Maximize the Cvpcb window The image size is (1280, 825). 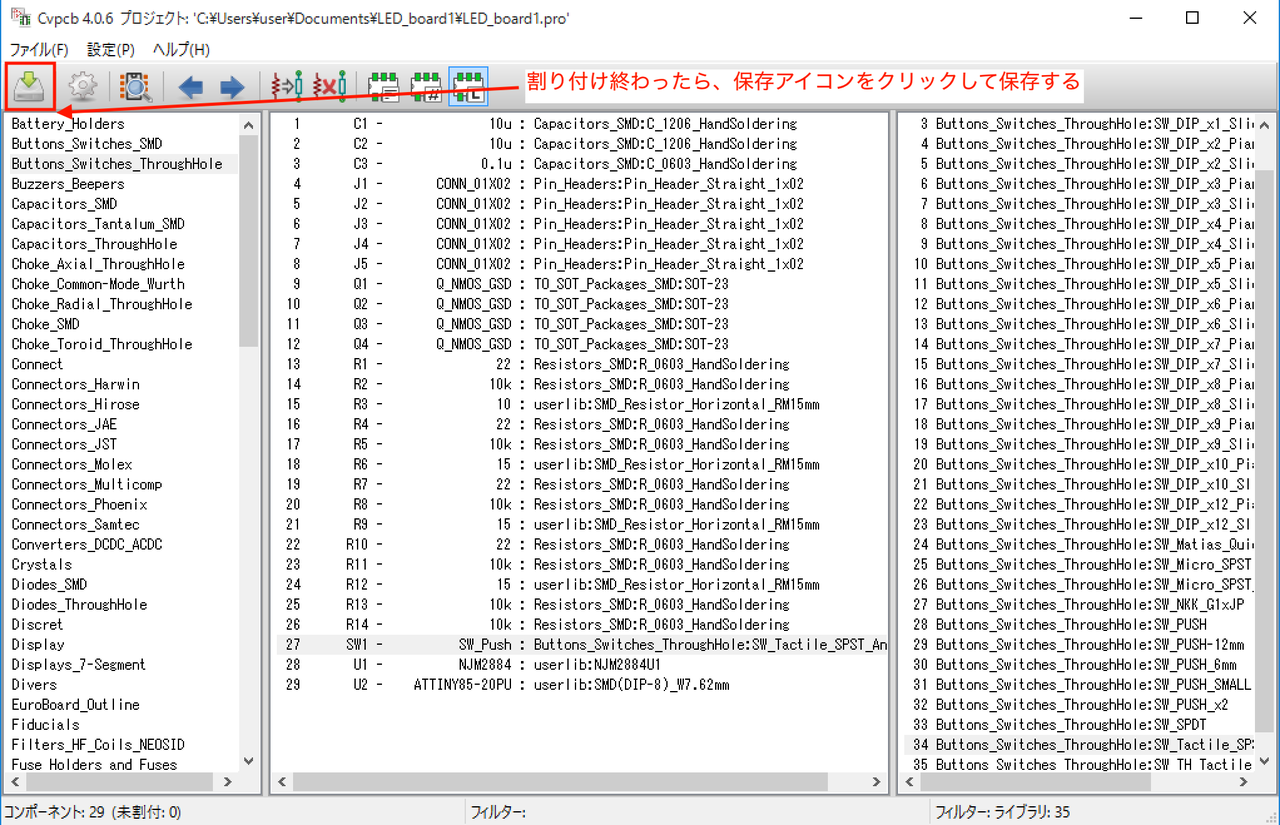(x=1192, y=18)
